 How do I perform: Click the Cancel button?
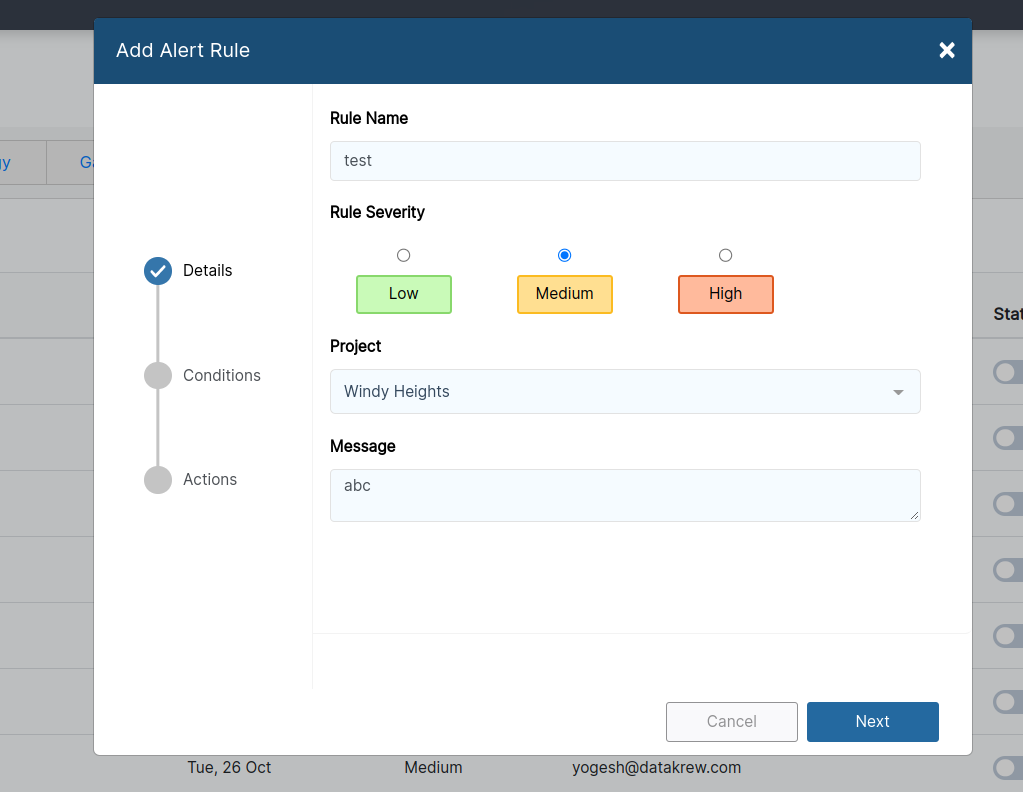tap(731, 721)
